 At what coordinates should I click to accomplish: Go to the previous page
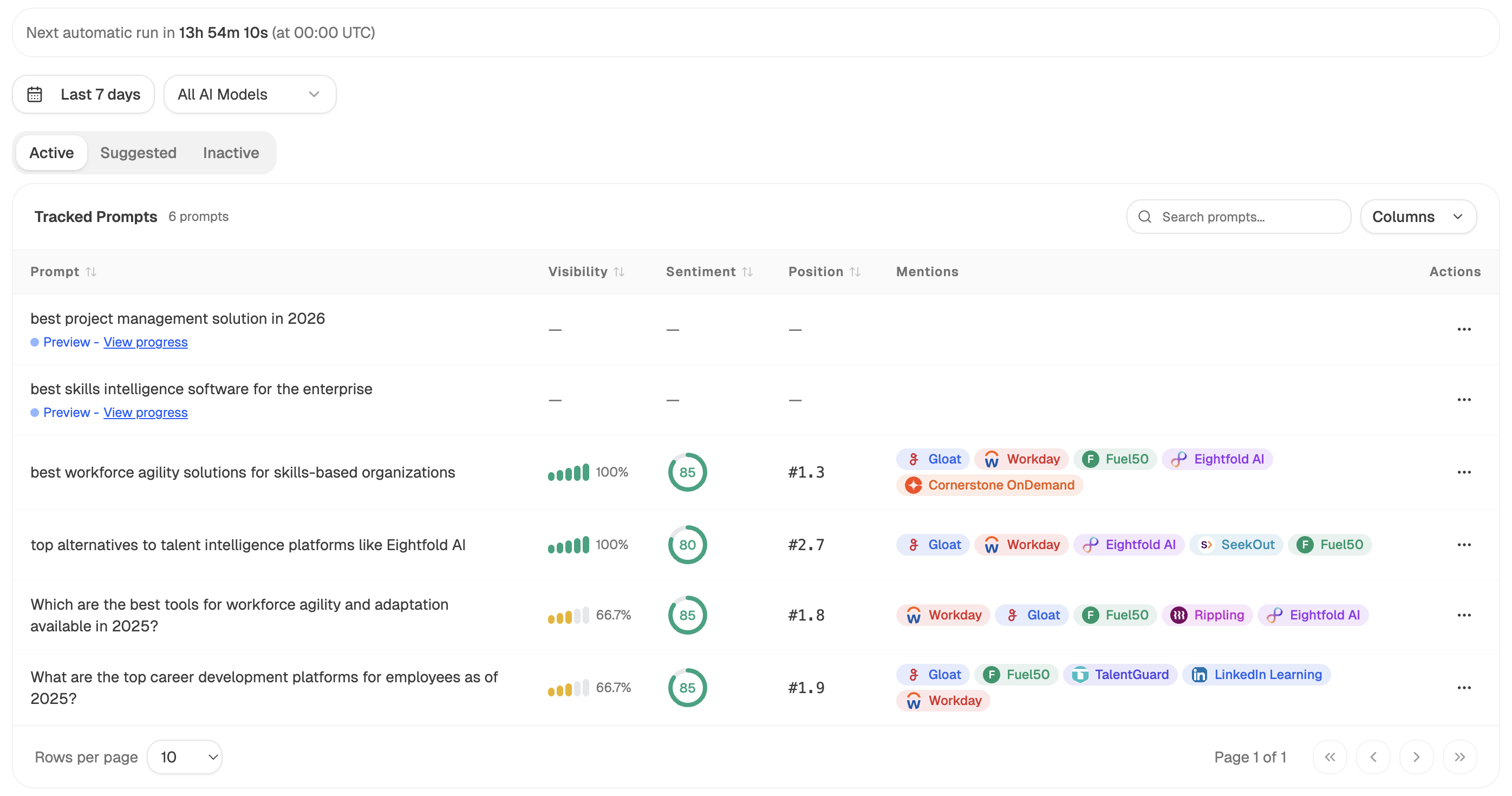tap(1373, 757)
